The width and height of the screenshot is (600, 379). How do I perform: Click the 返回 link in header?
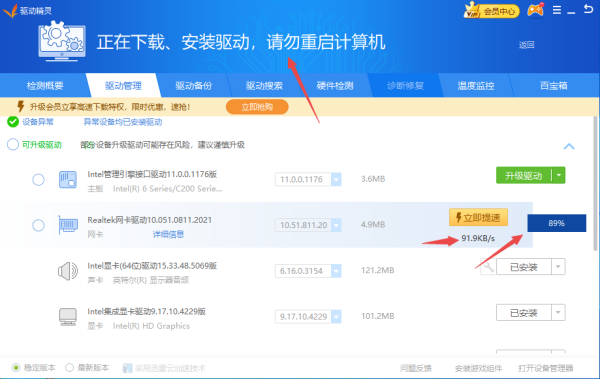(527, 45)
